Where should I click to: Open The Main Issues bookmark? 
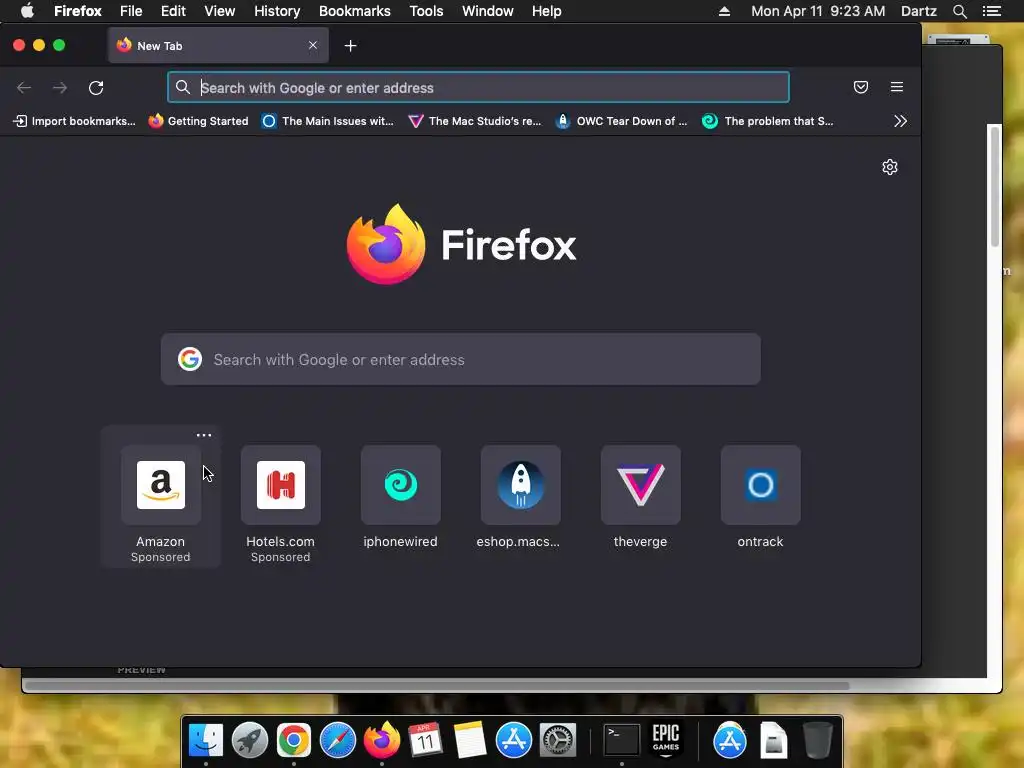click(328, 121)
